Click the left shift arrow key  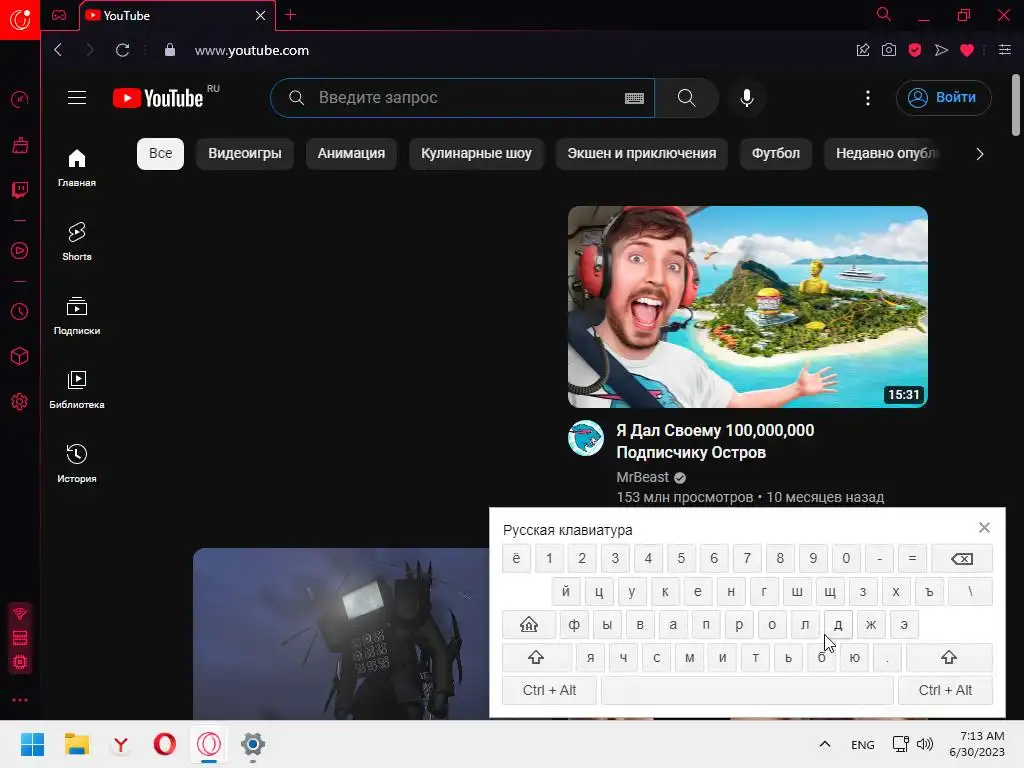536,658
